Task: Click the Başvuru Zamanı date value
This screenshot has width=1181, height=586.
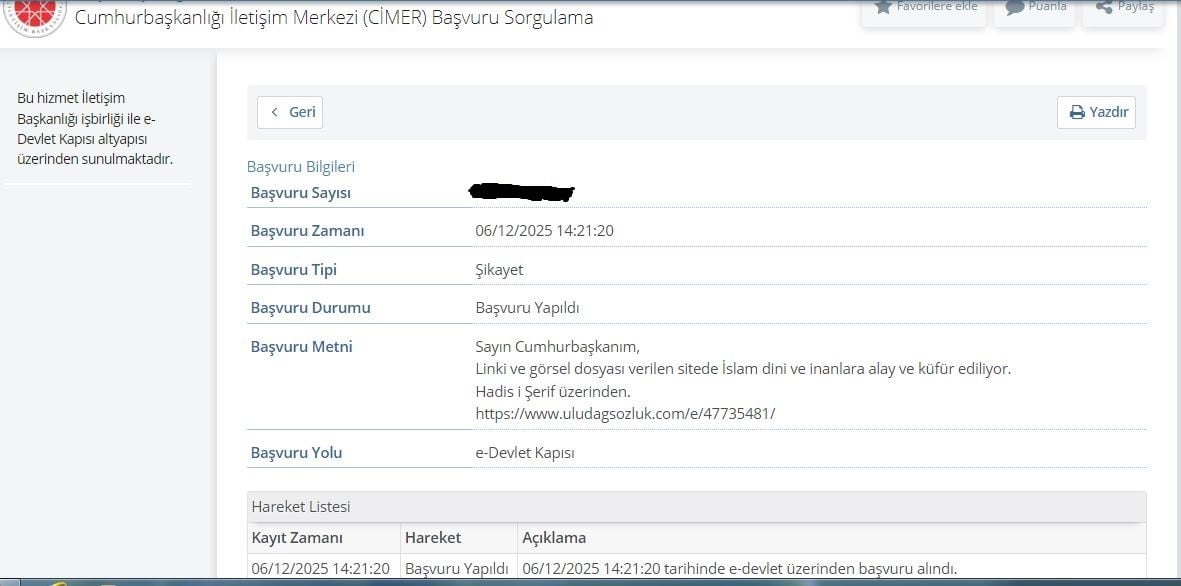Action: click(544, 231)
